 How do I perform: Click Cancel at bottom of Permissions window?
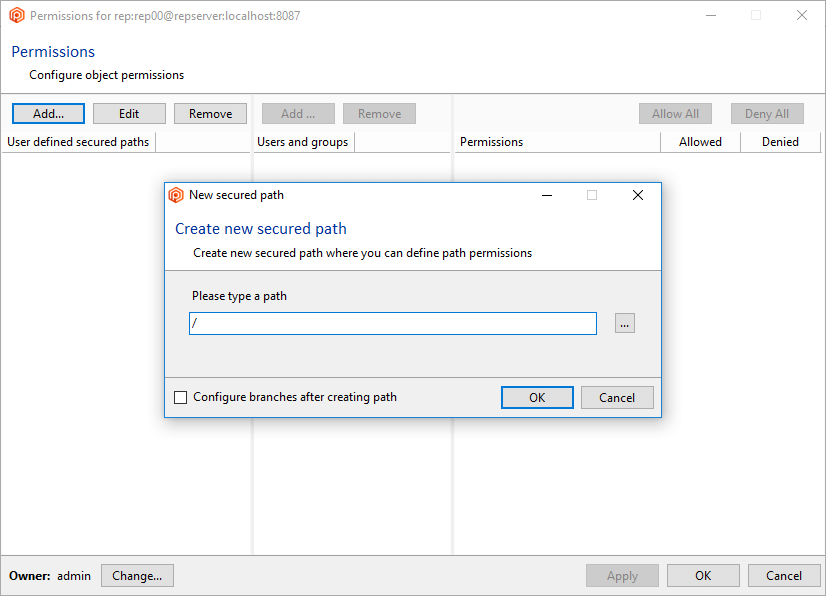click(x=784, y=575)
